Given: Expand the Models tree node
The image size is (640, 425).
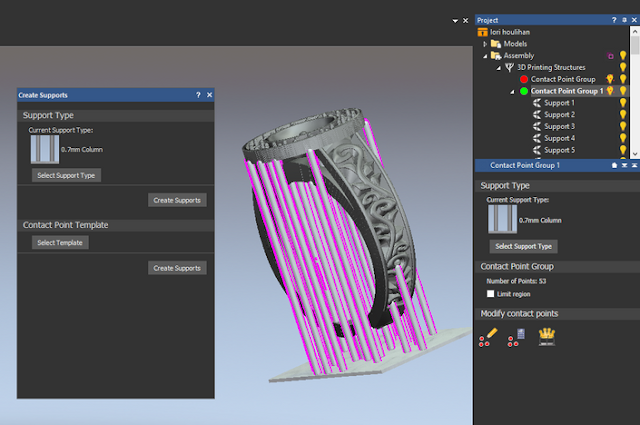Looking at the screenshot, I should [485, 44].
